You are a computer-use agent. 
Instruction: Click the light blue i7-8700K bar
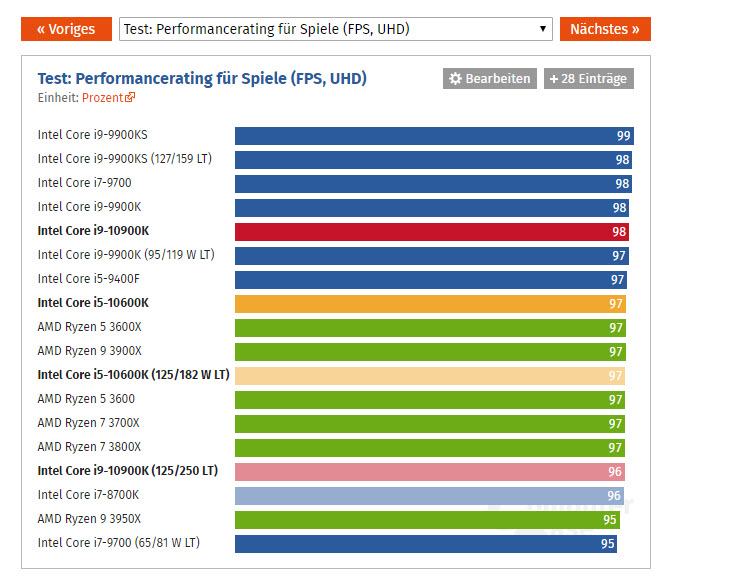click(x=429, y=496)
